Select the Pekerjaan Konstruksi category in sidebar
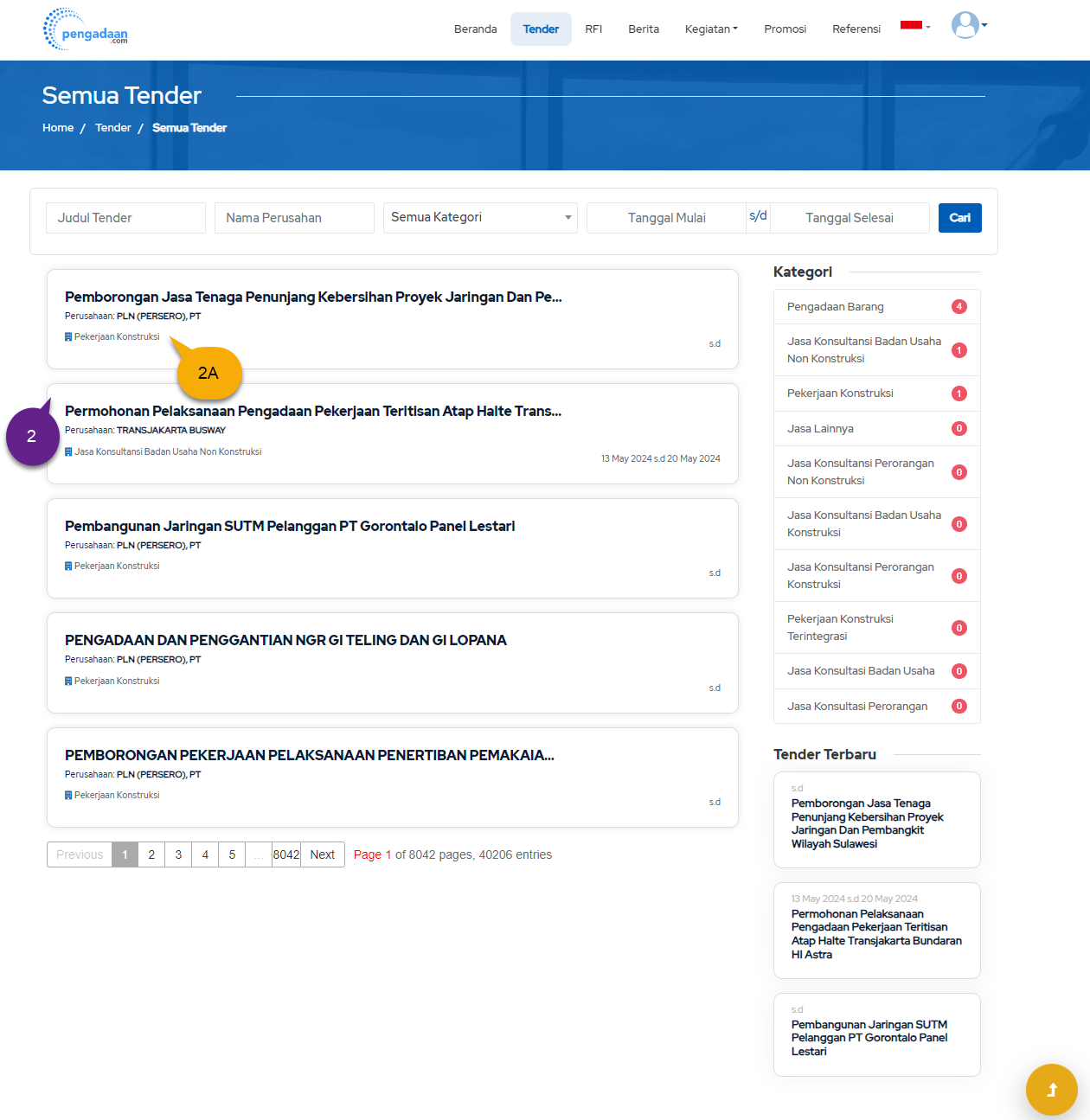The width and height of the screenshot is (1090, 1120). tap(877, 394)
